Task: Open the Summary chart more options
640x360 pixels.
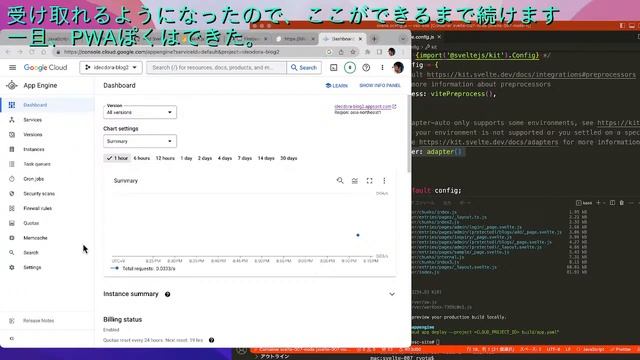Action: 384,180
